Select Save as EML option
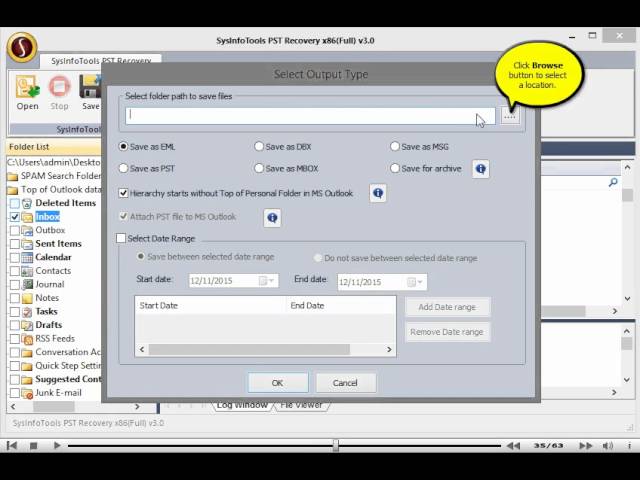The width and height of the screenshot is (640, 480). tap(147, 147)
